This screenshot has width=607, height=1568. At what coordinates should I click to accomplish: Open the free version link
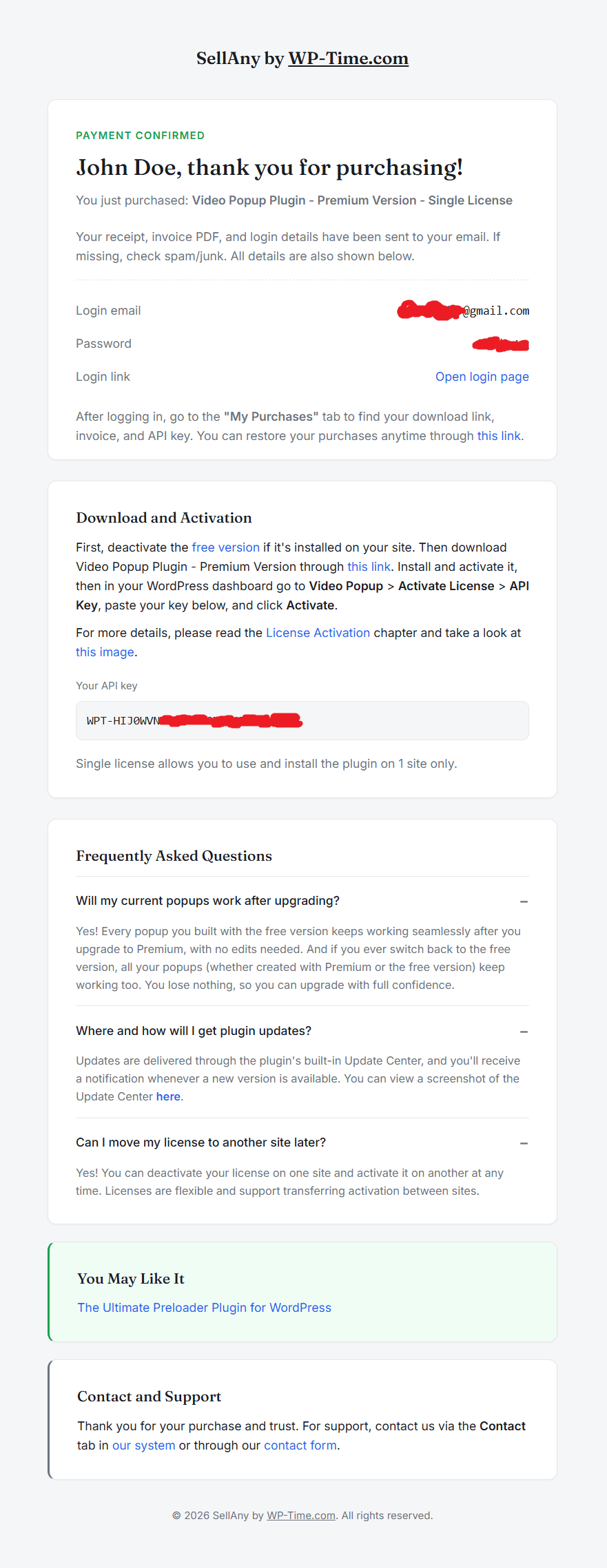(225, 547)
